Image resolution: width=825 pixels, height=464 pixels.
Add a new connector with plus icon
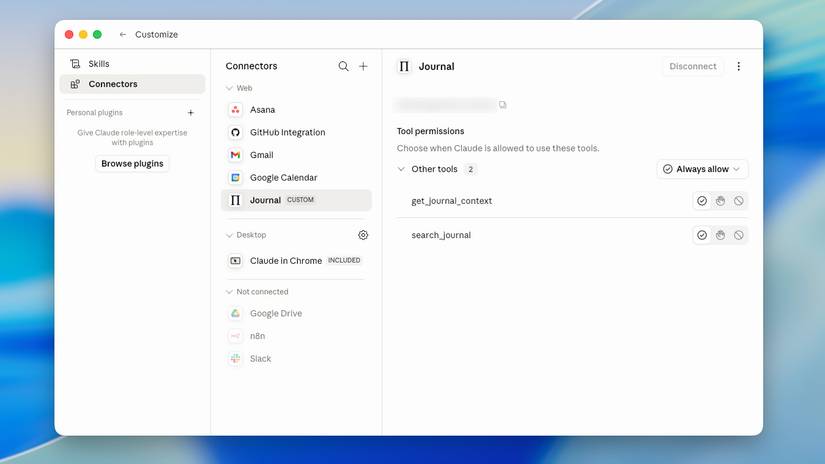[363, 66]
